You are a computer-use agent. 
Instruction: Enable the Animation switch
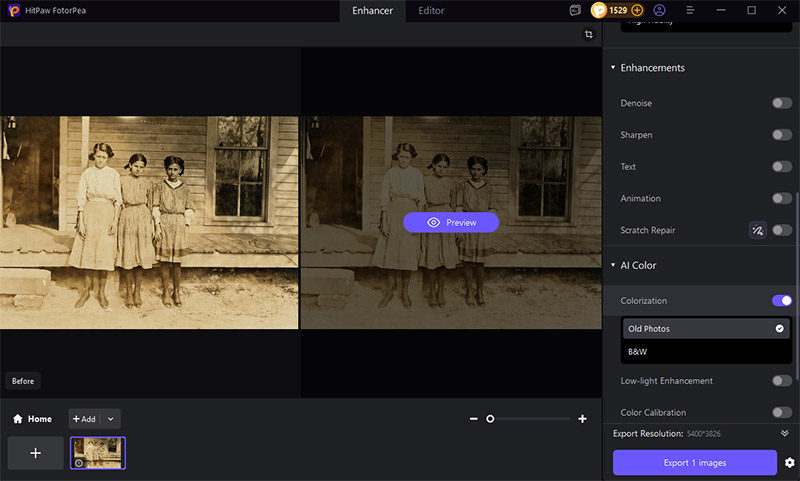pyautogui.click(x=782, y=198)
